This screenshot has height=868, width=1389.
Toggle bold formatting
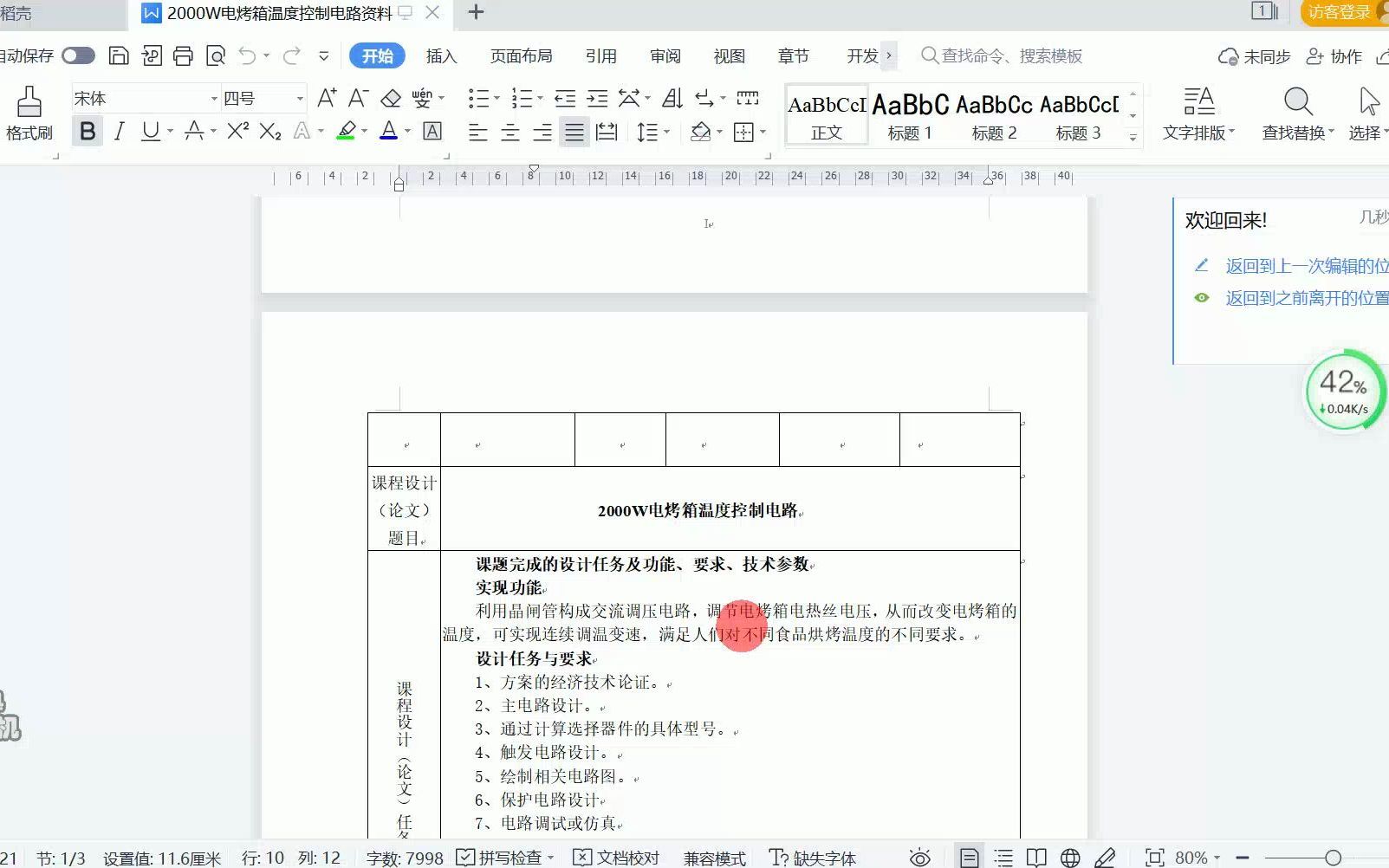(87, 130)
